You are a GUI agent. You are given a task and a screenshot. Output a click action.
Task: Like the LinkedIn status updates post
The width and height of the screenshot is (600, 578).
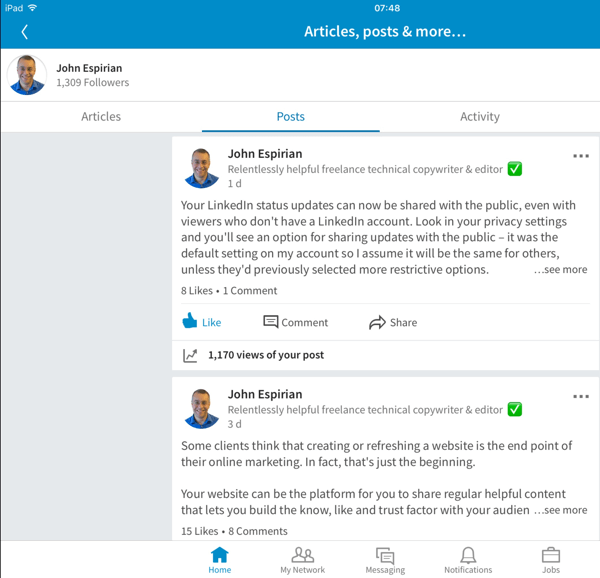point(202,322)
